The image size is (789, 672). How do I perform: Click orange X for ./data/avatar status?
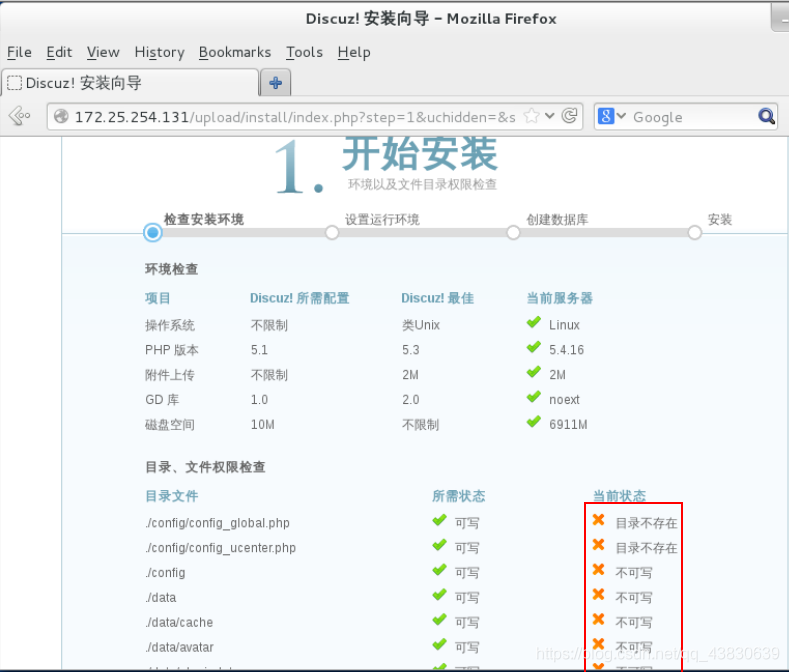click(x=598, y=644)
